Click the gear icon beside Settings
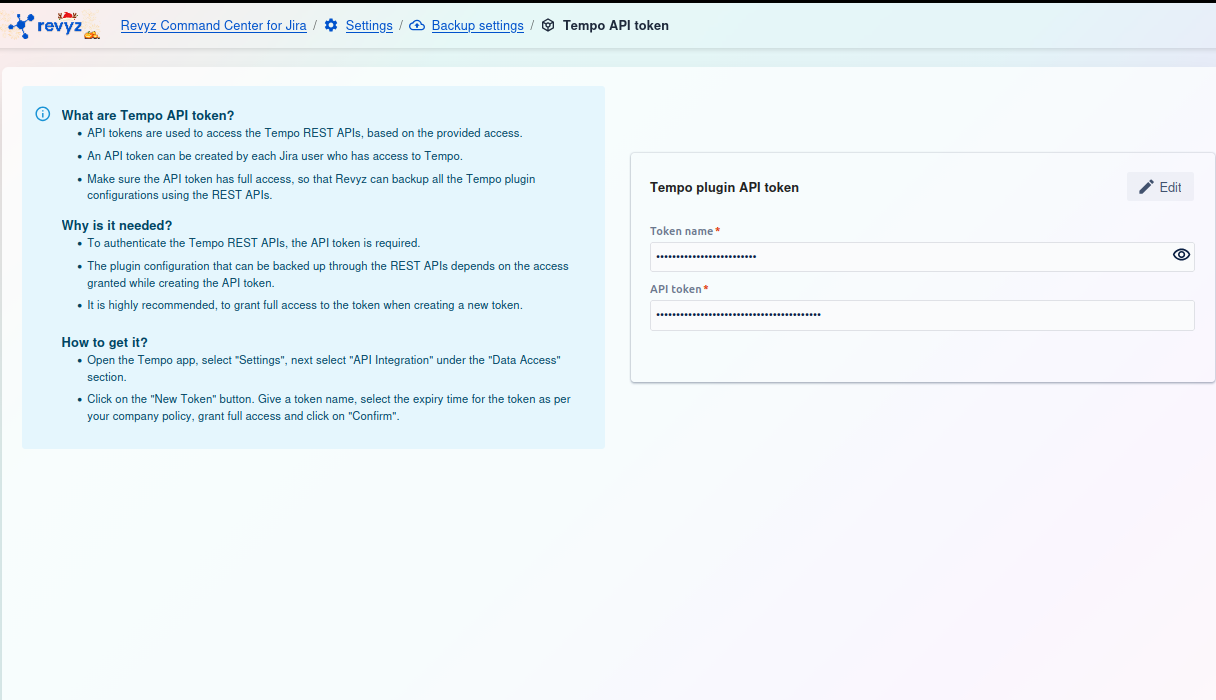Viewport: 1216px width, 700px height. [331, 25]
